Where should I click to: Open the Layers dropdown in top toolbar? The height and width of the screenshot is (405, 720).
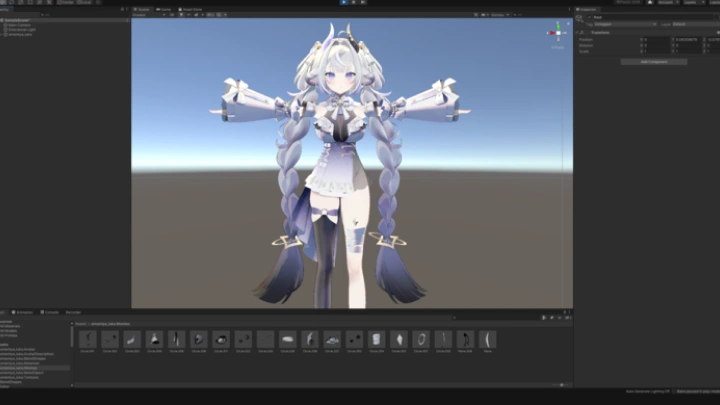tap(693, 2)
